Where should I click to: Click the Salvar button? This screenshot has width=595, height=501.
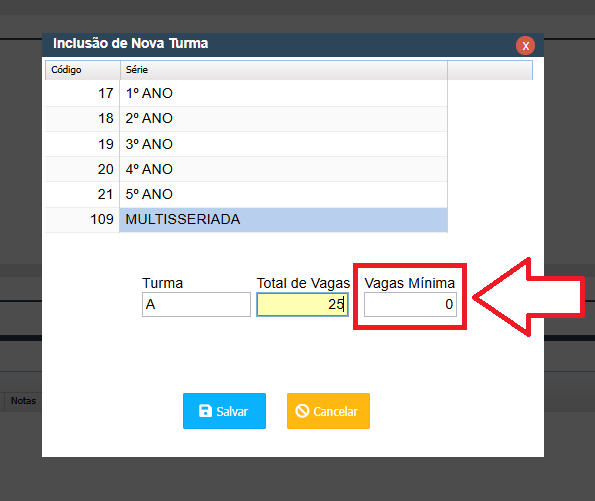(x=224, y=411)
